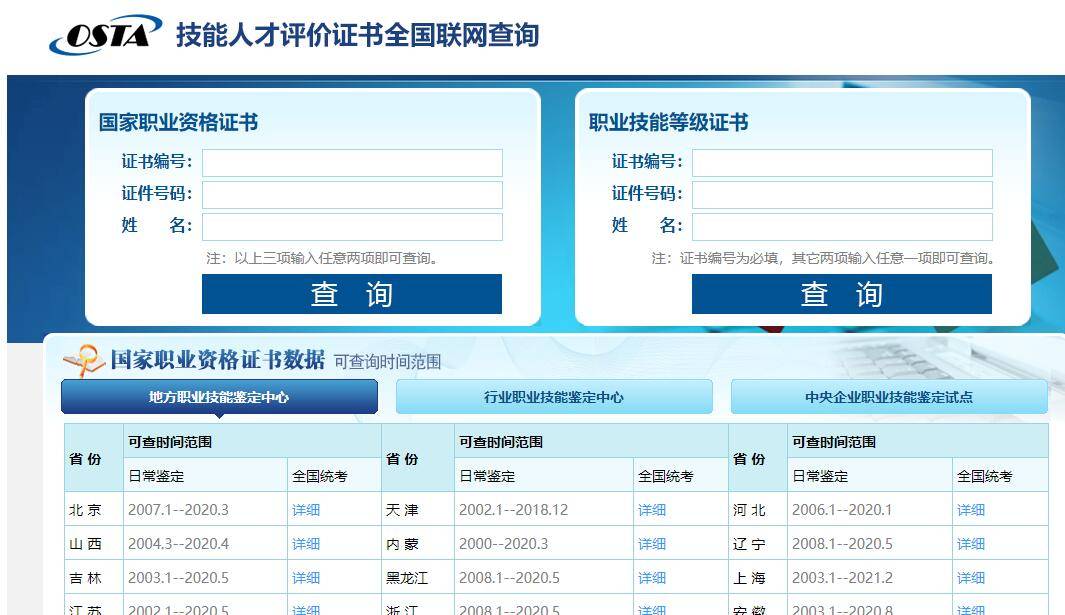Click 详细 link for 山西
Screen dimensions: 1065x615
[x=306, y=544]
